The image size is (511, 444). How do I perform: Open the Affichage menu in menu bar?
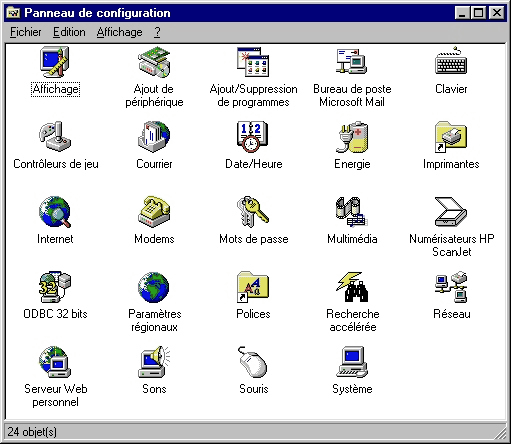pos(119,32)
